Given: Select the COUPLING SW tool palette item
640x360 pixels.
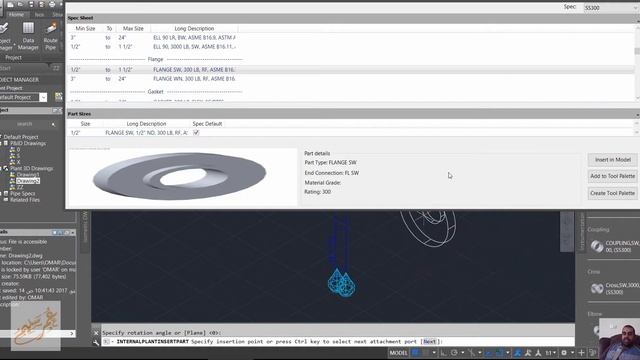Looking at the screenshot, I should [614, 246].
